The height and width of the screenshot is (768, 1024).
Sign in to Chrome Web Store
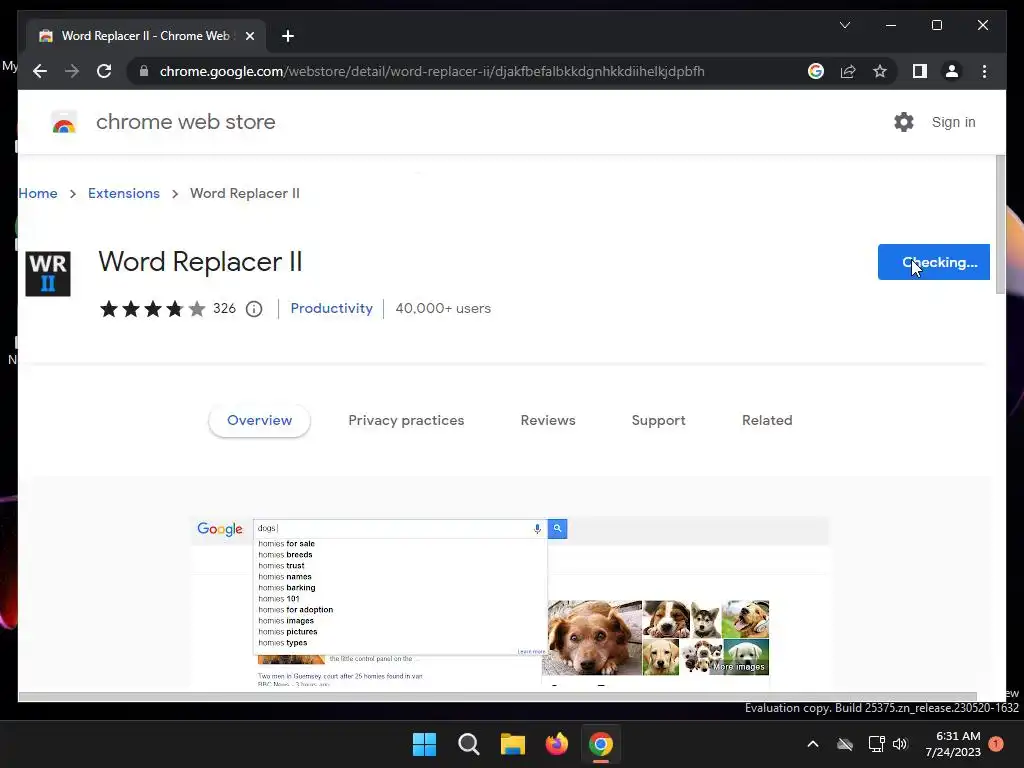point(953,122)
